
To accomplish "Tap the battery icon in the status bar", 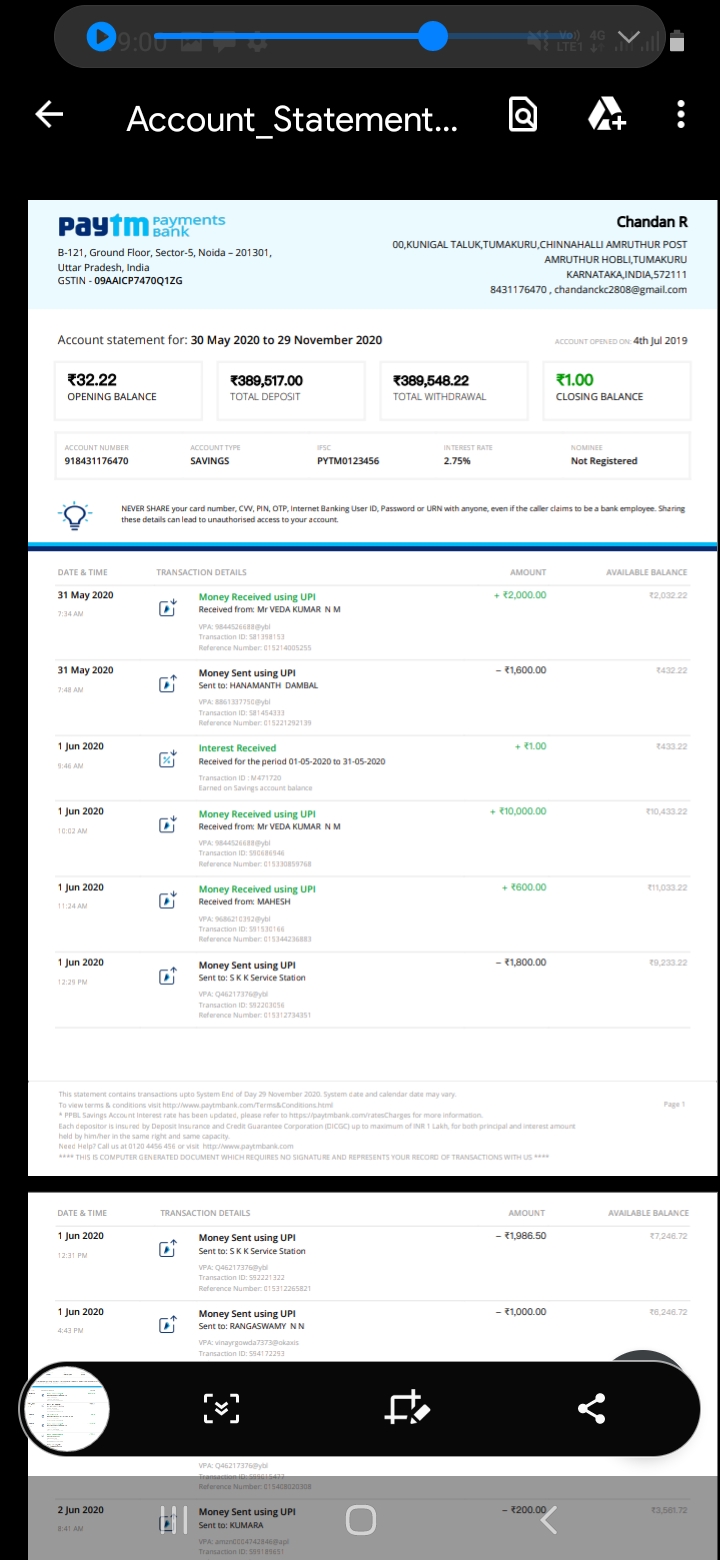I will [x=677, y=40].
